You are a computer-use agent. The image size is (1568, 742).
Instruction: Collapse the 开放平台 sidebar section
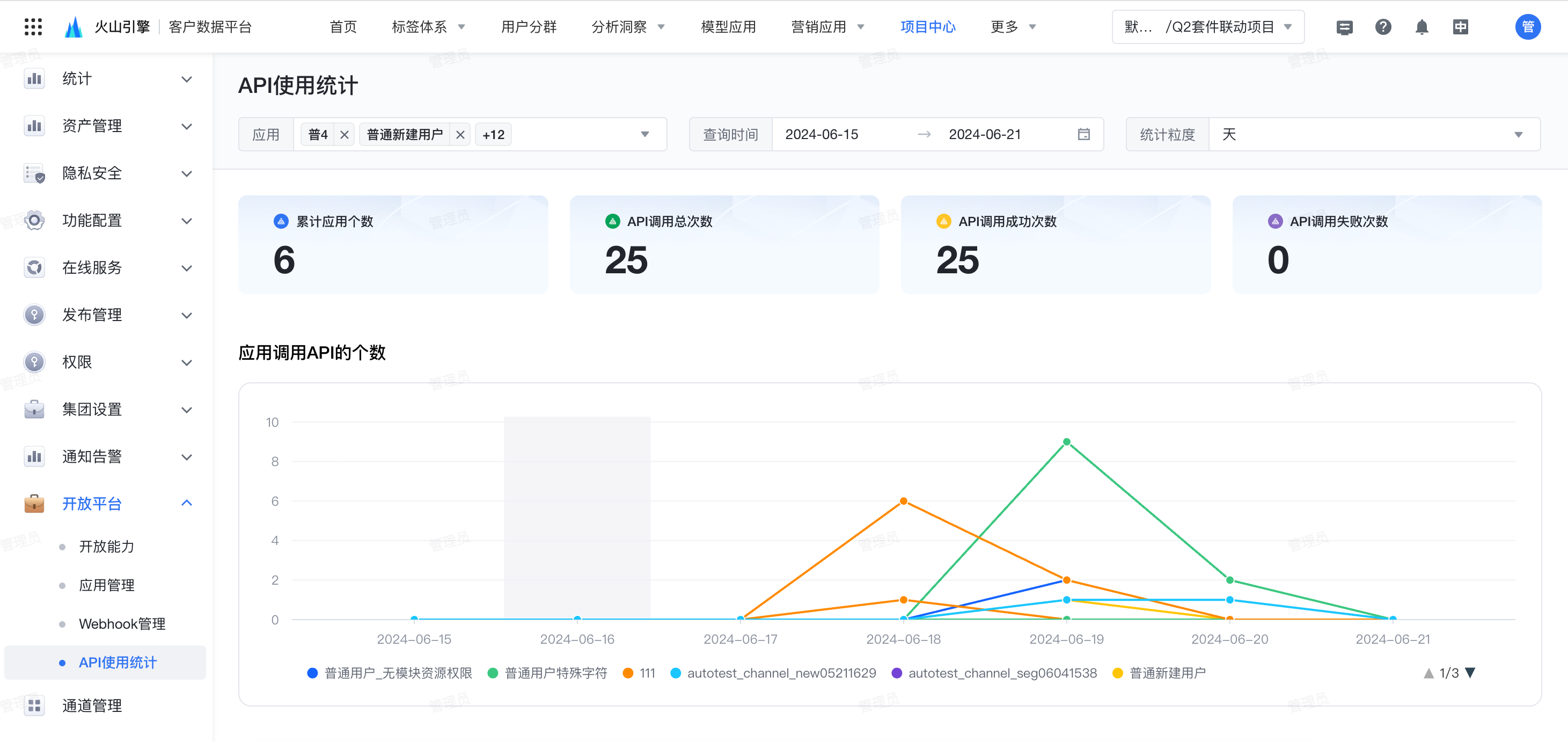tap(187, 503)
